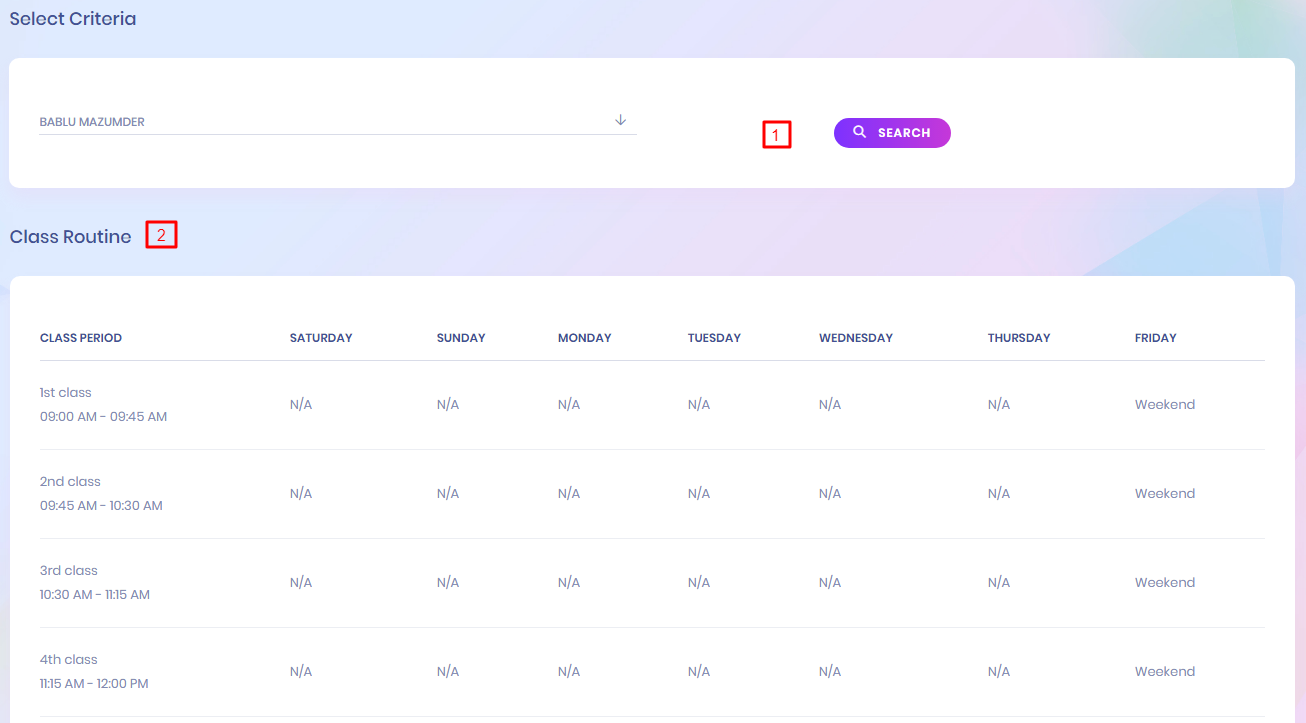Click the dropdown arrow beside Bablu Mazumder
The image size is (1306, 723).
pyautogui.click(x=620, y=120)
